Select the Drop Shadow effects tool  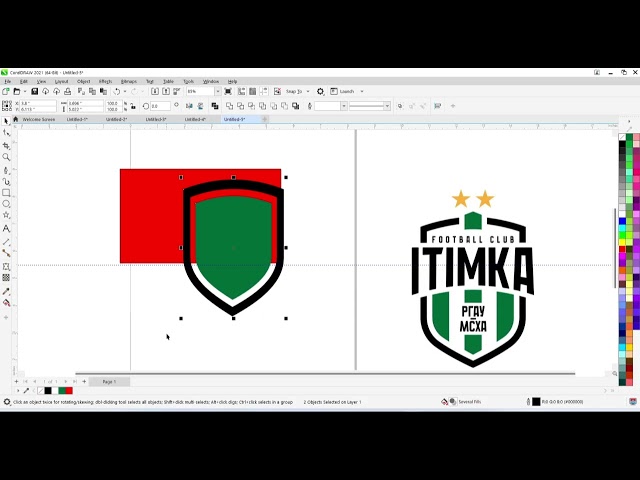[x=6, y=267]
